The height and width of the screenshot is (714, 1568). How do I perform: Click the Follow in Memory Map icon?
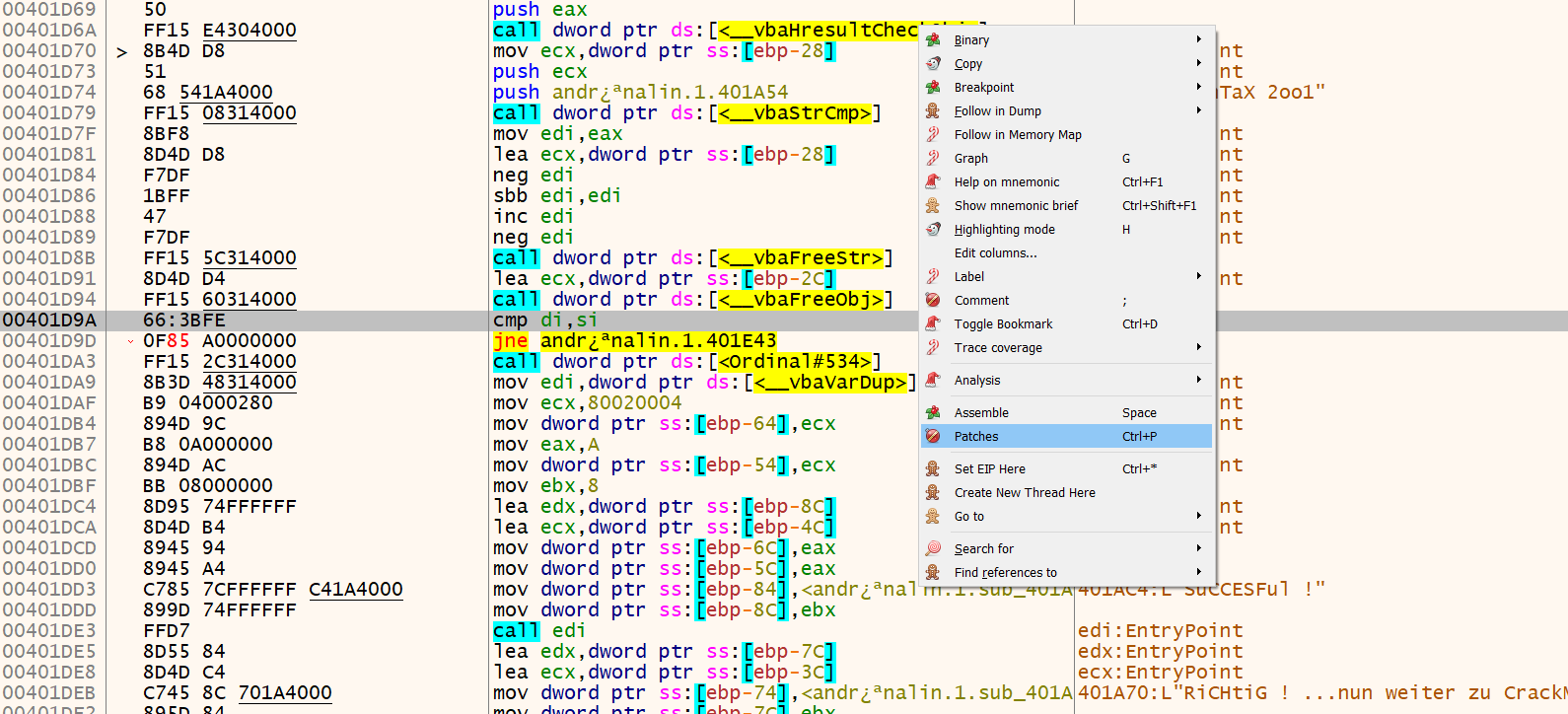coord(933,135)
